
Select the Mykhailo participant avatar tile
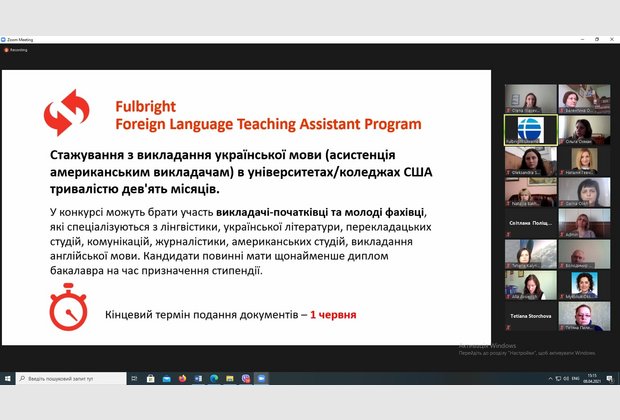[584, 285]
